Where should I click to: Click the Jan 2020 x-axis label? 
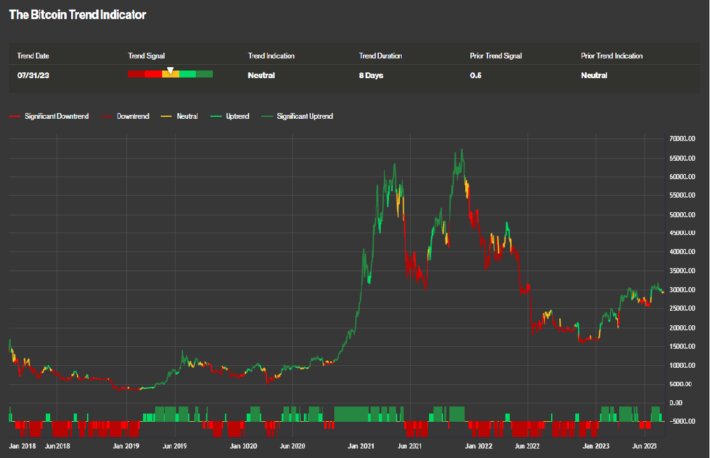pyautogui.click(x=244, y=446)
